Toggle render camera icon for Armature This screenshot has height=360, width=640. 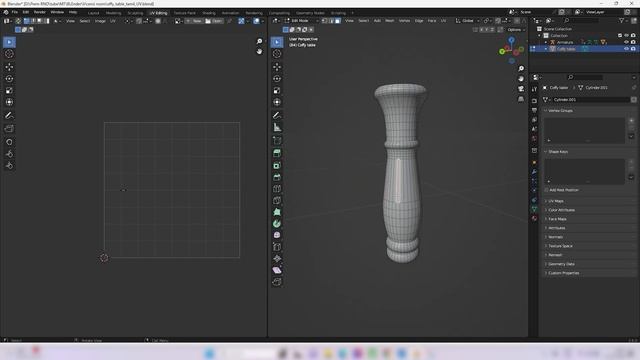click(x=633, y=42)
